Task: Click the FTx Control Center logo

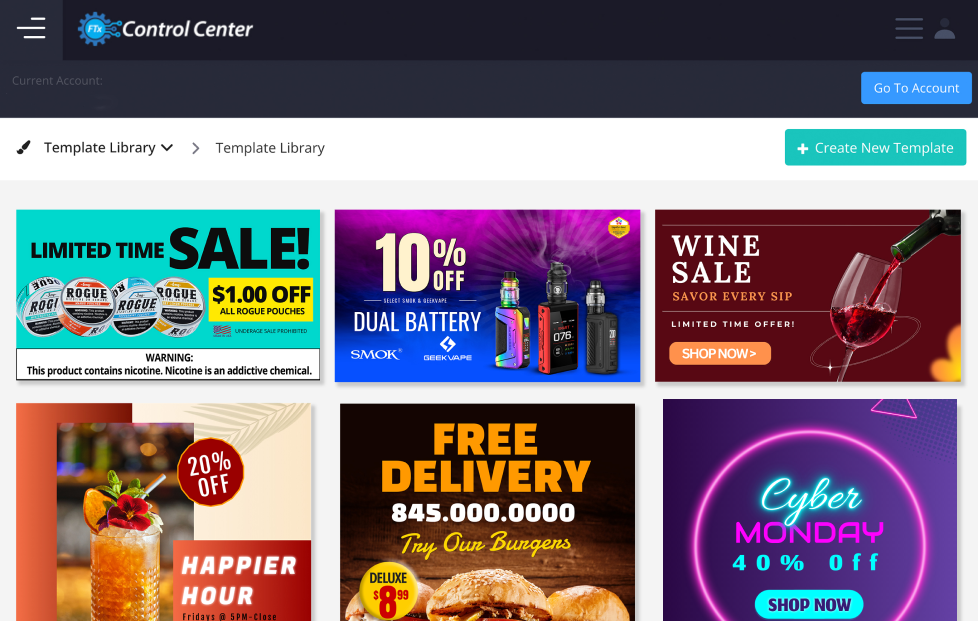Action: 165,29
